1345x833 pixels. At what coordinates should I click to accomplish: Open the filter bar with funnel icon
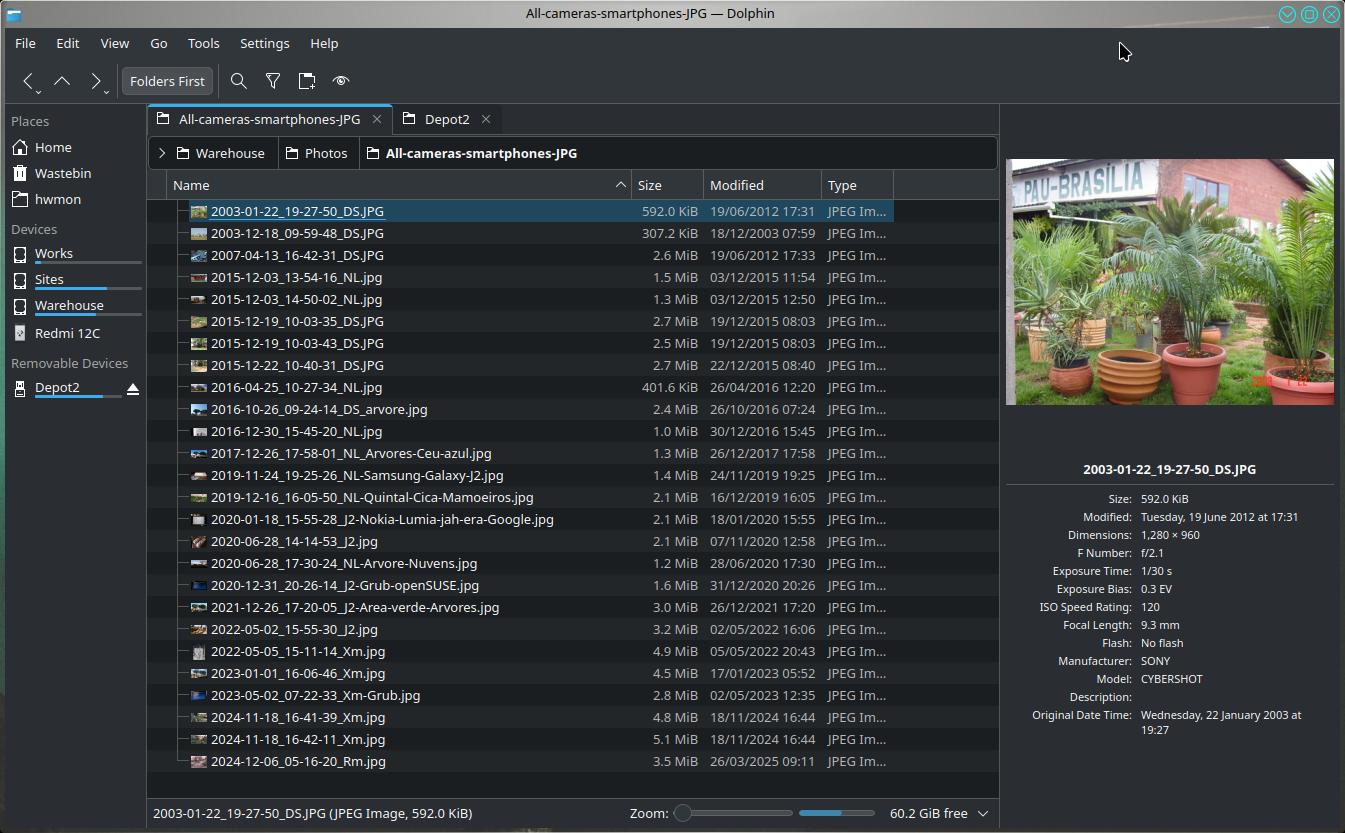pyautogui.click(x=272, y=81)
